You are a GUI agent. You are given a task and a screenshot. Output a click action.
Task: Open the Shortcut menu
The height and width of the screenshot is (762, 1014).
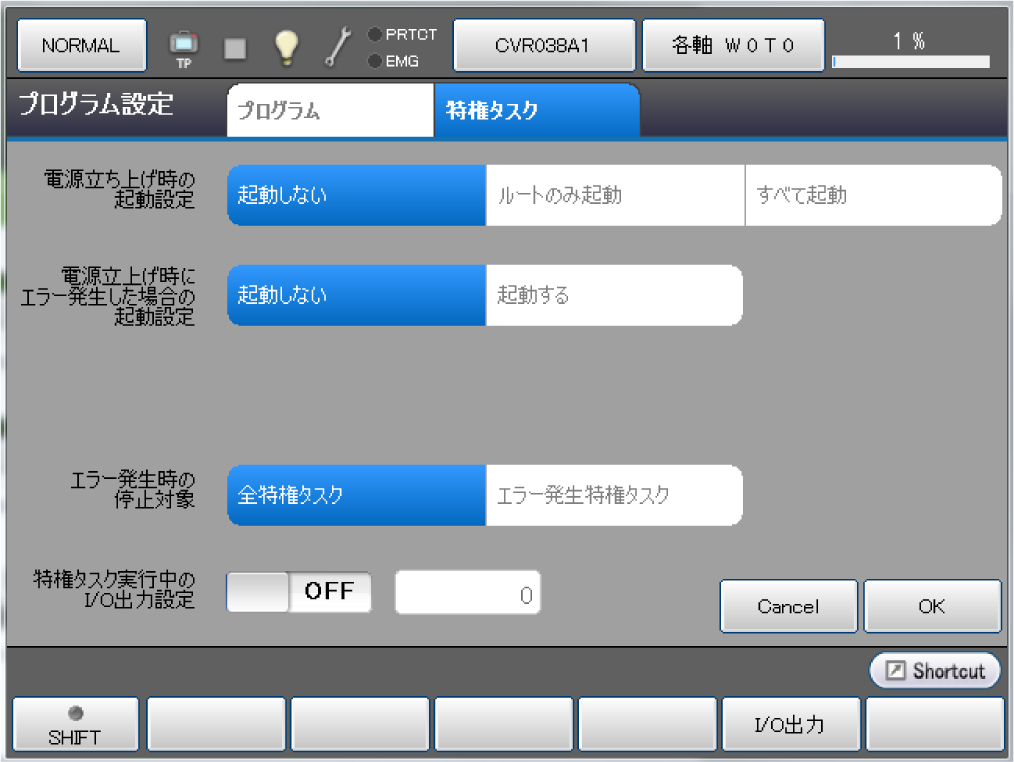[x=935, y=671]
